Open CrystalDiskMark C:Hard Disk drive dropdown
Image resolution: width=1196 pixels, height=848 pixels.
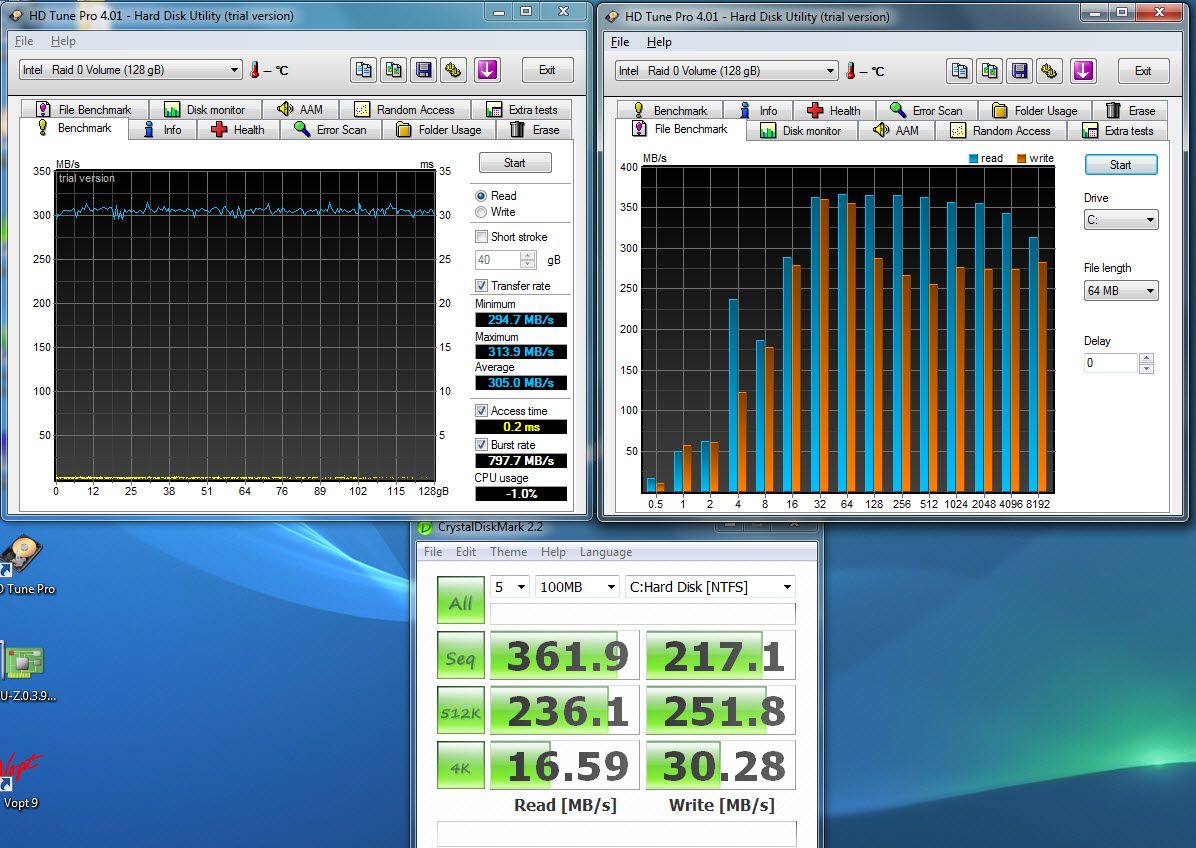point(709,586)
